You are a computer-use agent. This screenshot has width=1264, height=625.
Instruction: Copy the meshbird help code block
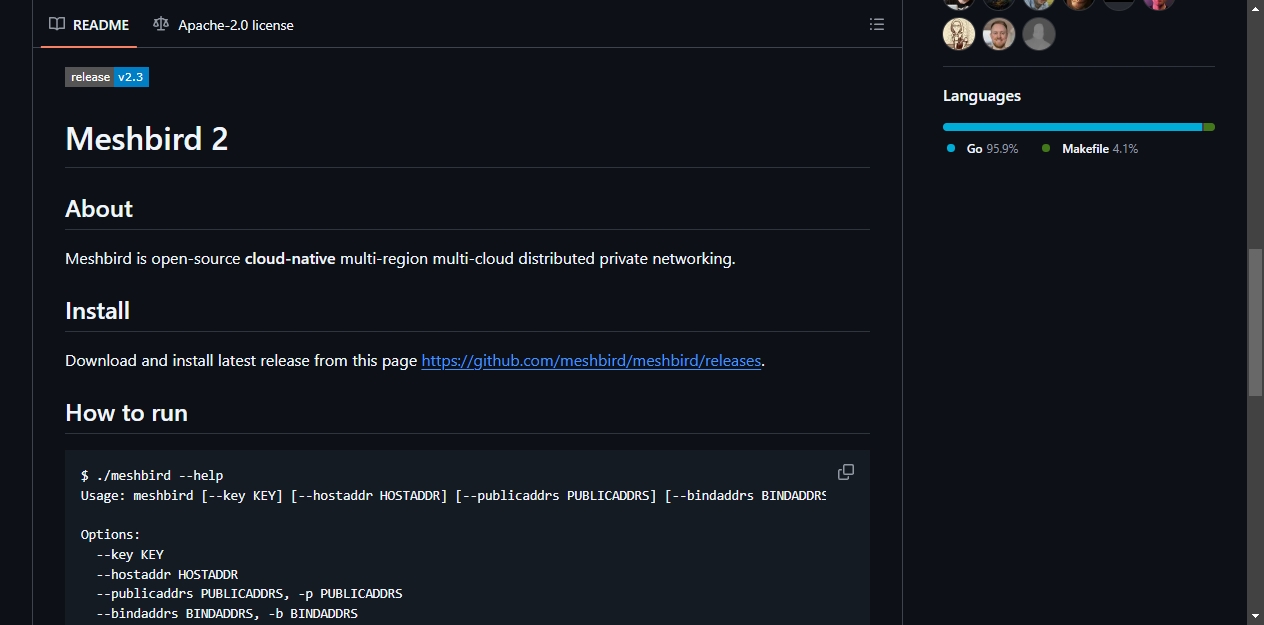846,472
